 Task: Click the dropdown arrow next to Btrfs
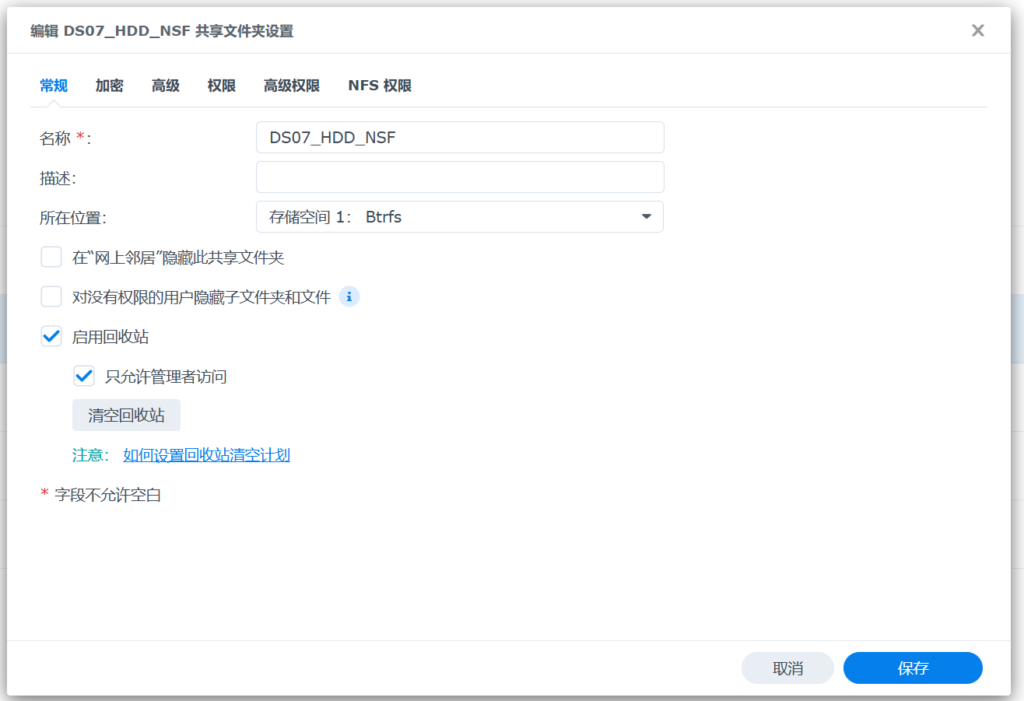646,217
